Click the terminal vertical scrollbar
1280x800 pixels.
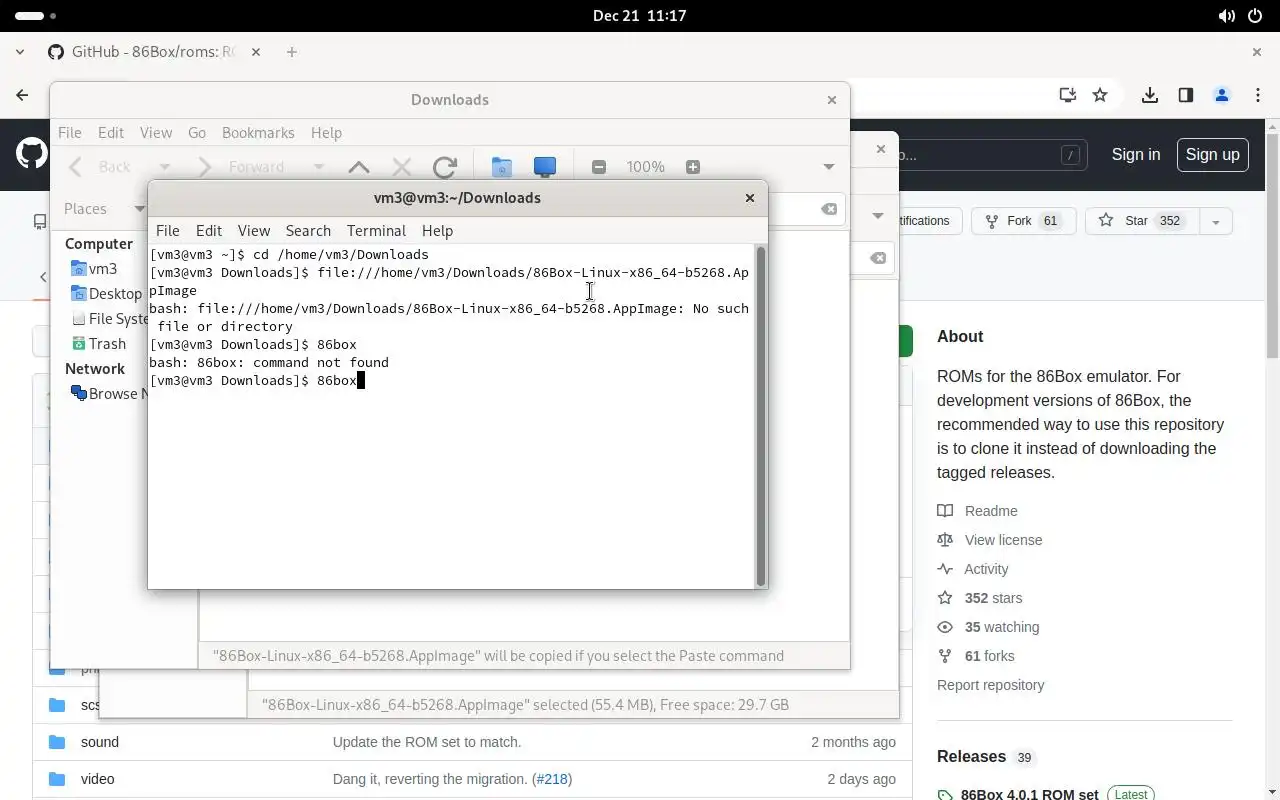(x=760, y=415)
